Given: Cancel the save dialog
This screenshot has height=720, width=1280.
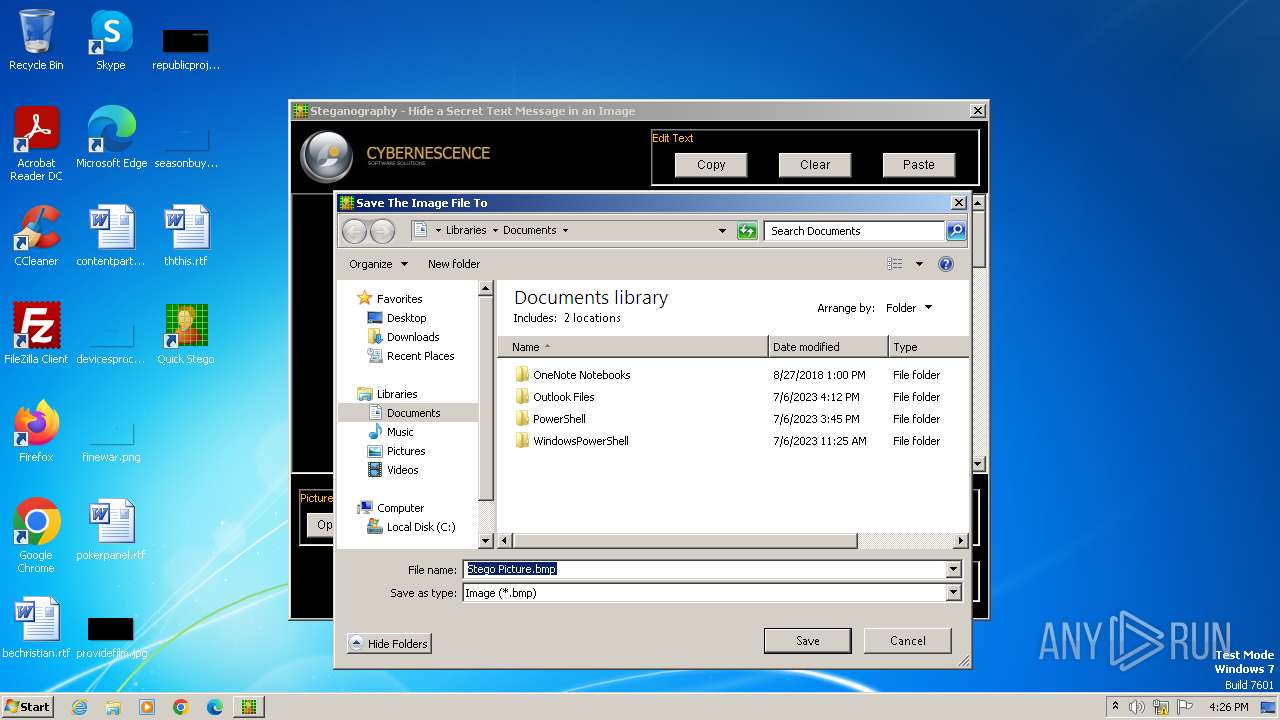Looking at the screenshot, I should (x=907, y=641).
